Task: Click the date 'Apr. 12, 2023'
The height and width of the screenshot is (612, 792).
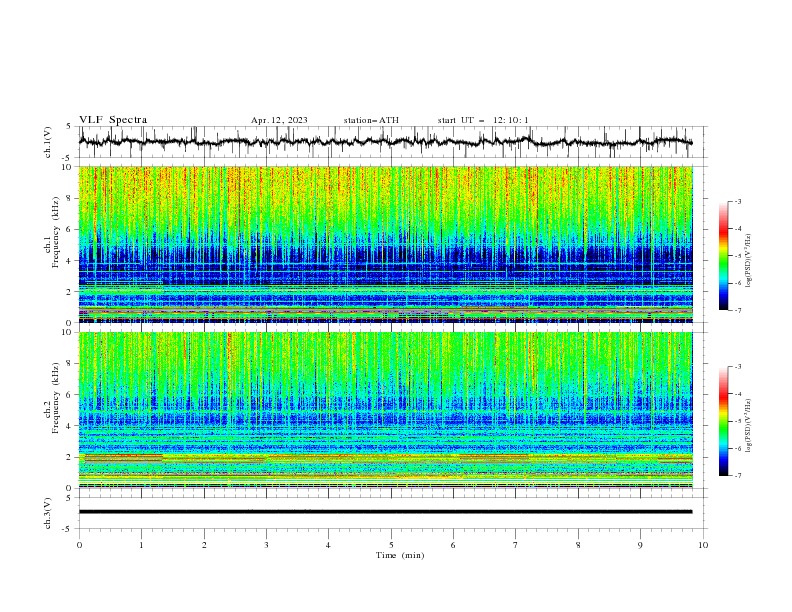Action: [279, 120]
